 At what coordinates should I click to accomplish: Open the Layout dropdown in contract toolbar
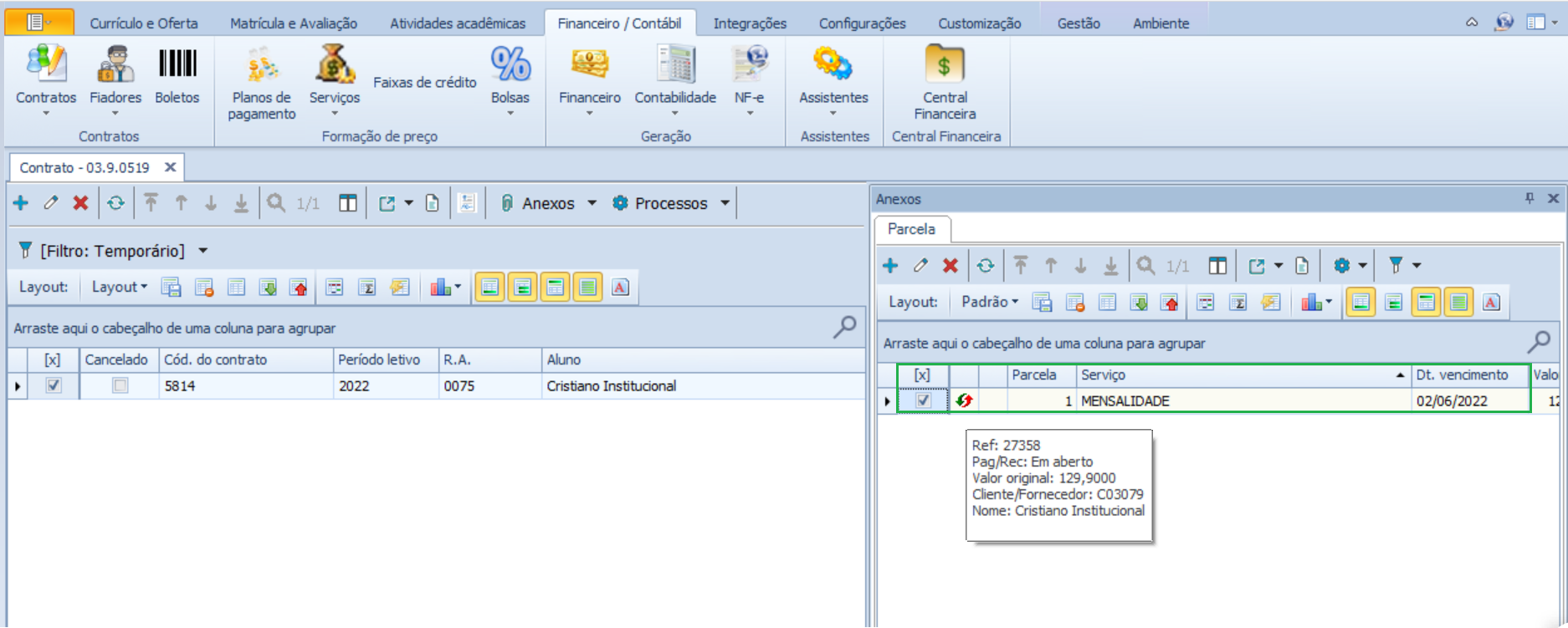(120, 287)
